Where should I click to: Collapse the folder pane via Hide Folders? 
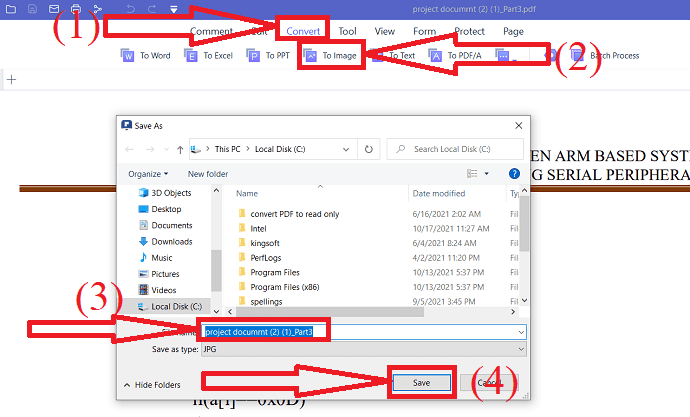click(x=152, y=384)
